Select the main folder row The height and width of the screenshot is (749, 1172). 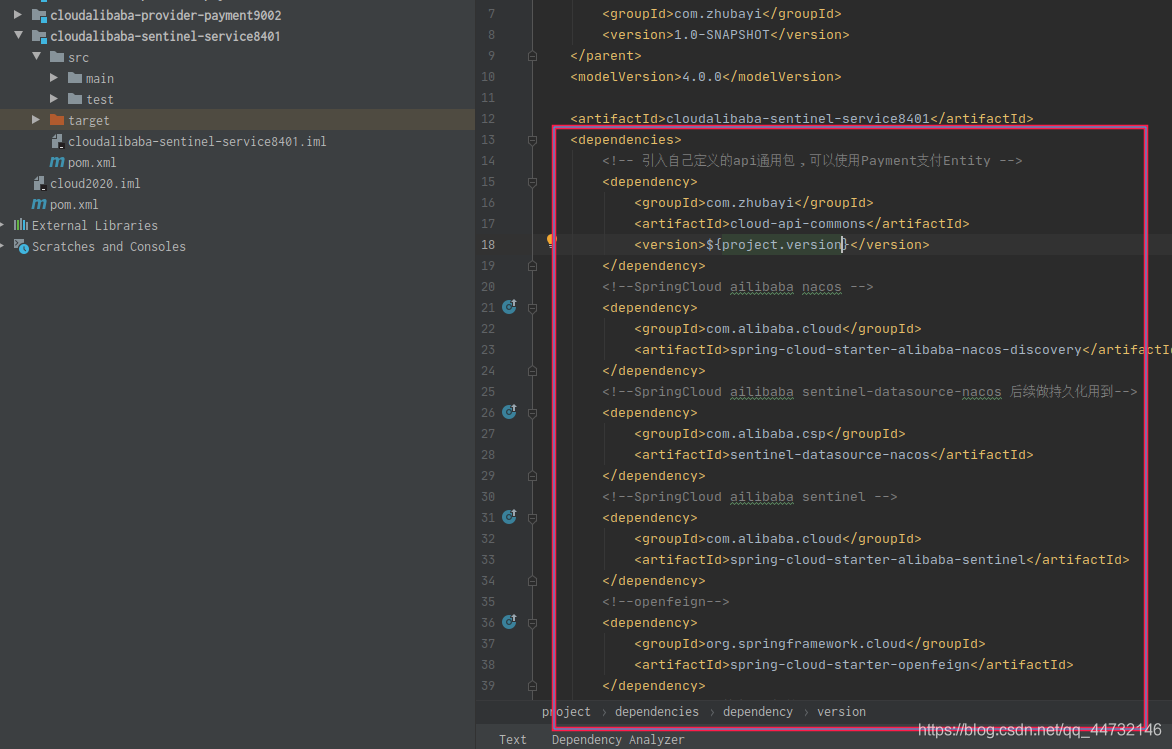point(237,78)
